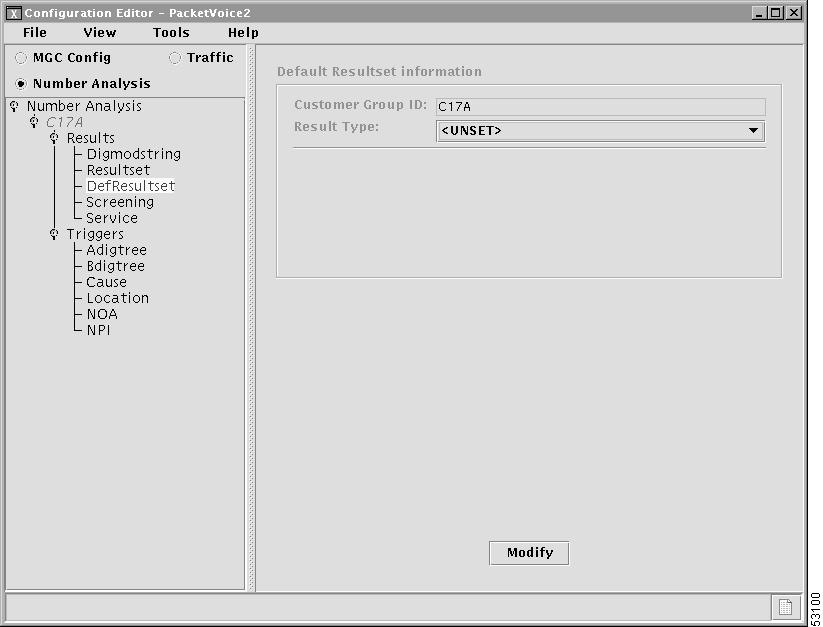Image resolution: width=823 pixels, height=627 pixels.
Task: Select the MGC Config radio button
Action: (21, 58)
